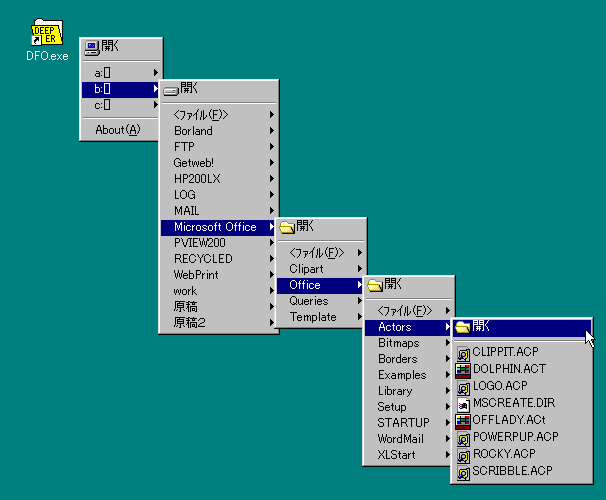This screenshot has height=500, width=606.
Task: Click MSCREATE.DIR file name
Action: [514, 403]
